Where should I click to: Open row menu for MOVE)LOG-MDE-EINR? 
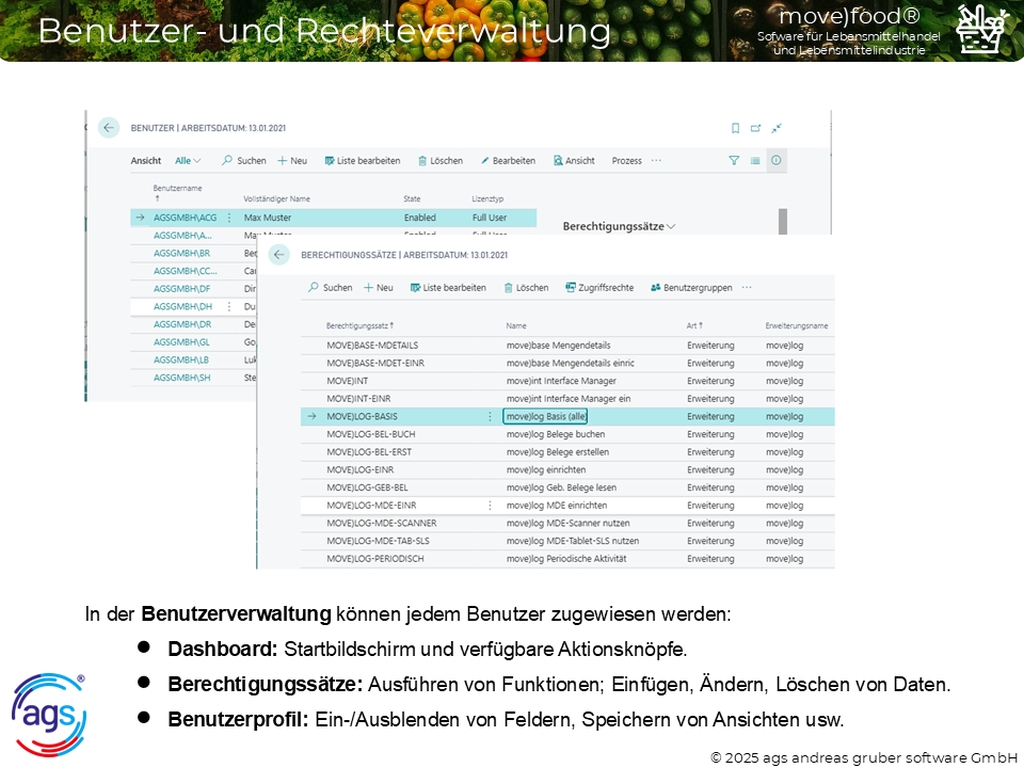pos(490,505)
